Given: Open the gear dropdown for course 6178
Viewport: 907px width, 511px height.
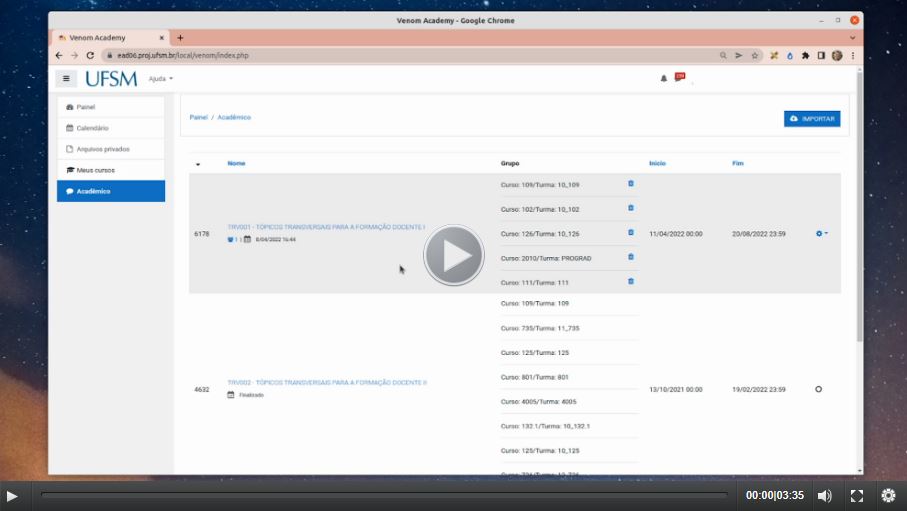Looking at the screenshot, I should tap(822, 233).
